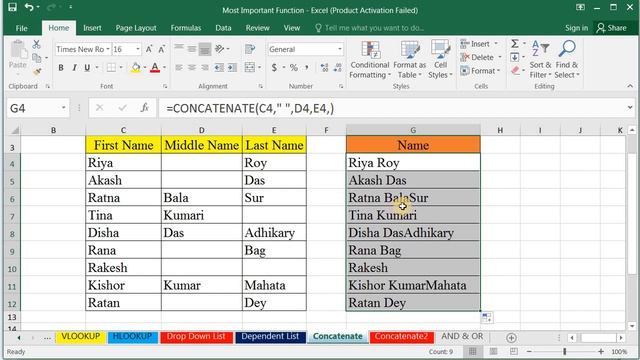Screen dimensions: 640x360
Task: Apply accounting dollar number format
Action: click(274, 67)
